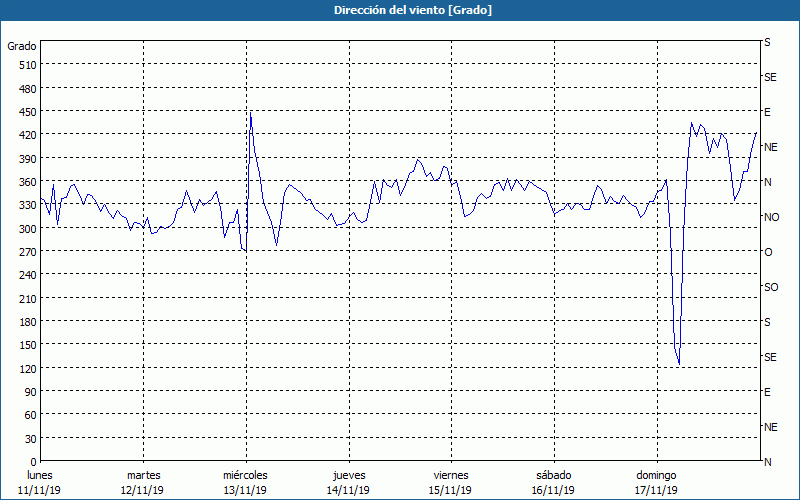Pick the date label 14/11/19
800x500 pixels.
[x=348, y=490]
